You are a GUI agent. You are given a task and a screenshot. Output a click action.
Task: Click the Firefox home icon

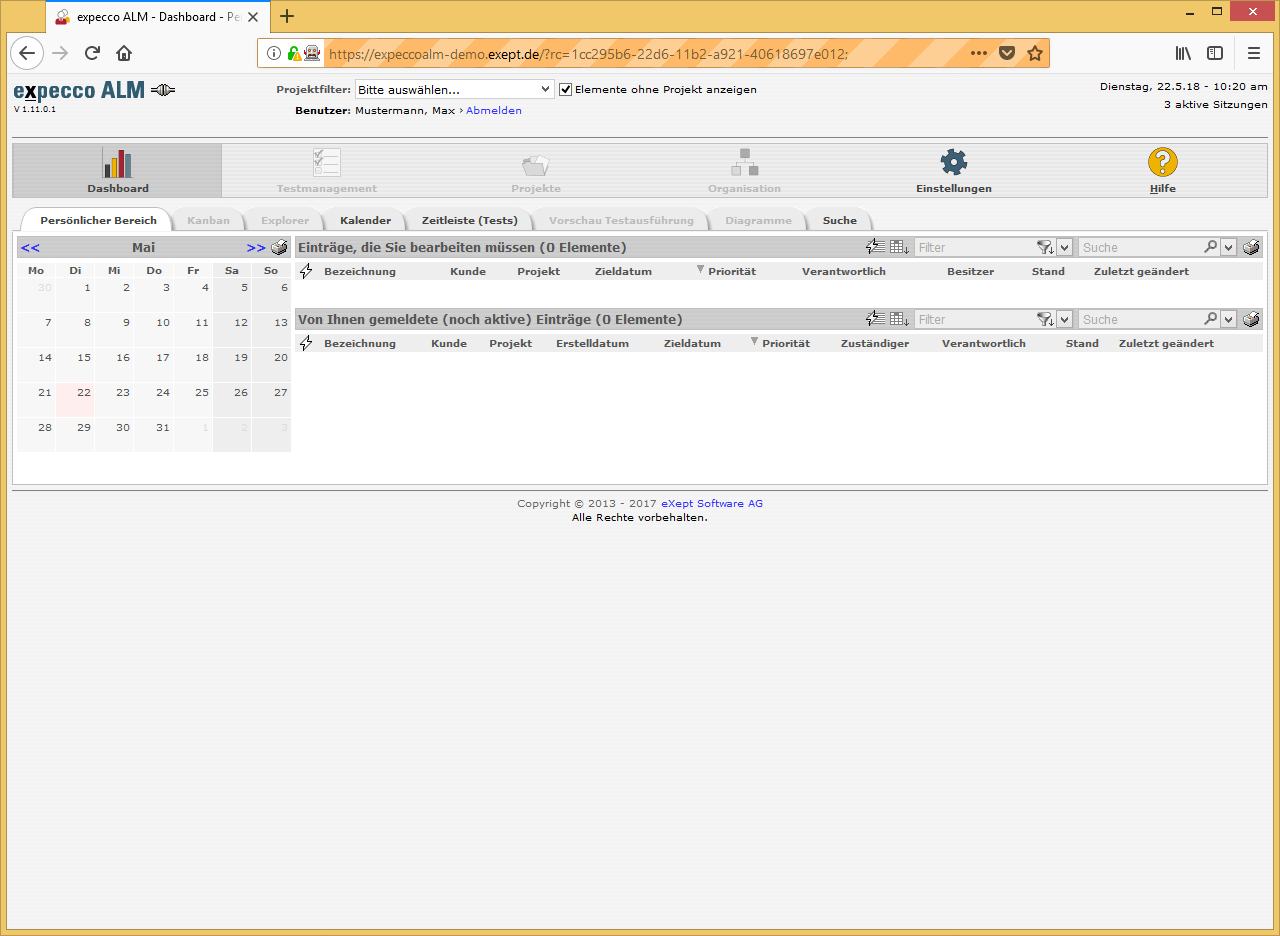(124, 53)
